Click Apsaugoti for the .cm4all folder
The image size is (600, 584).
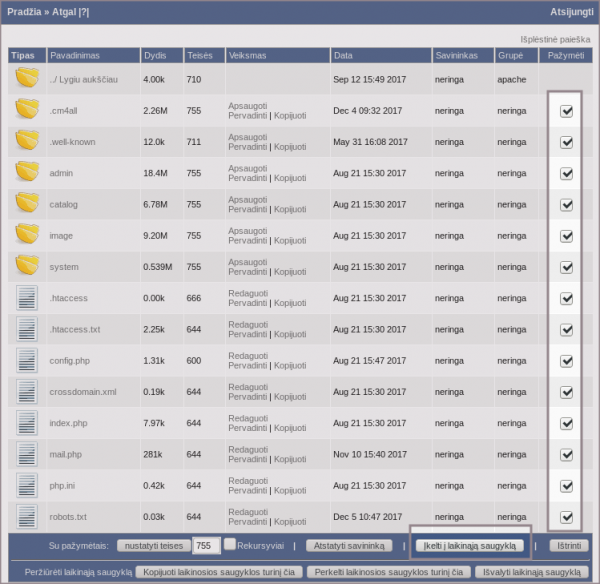(x=248, y=106)
